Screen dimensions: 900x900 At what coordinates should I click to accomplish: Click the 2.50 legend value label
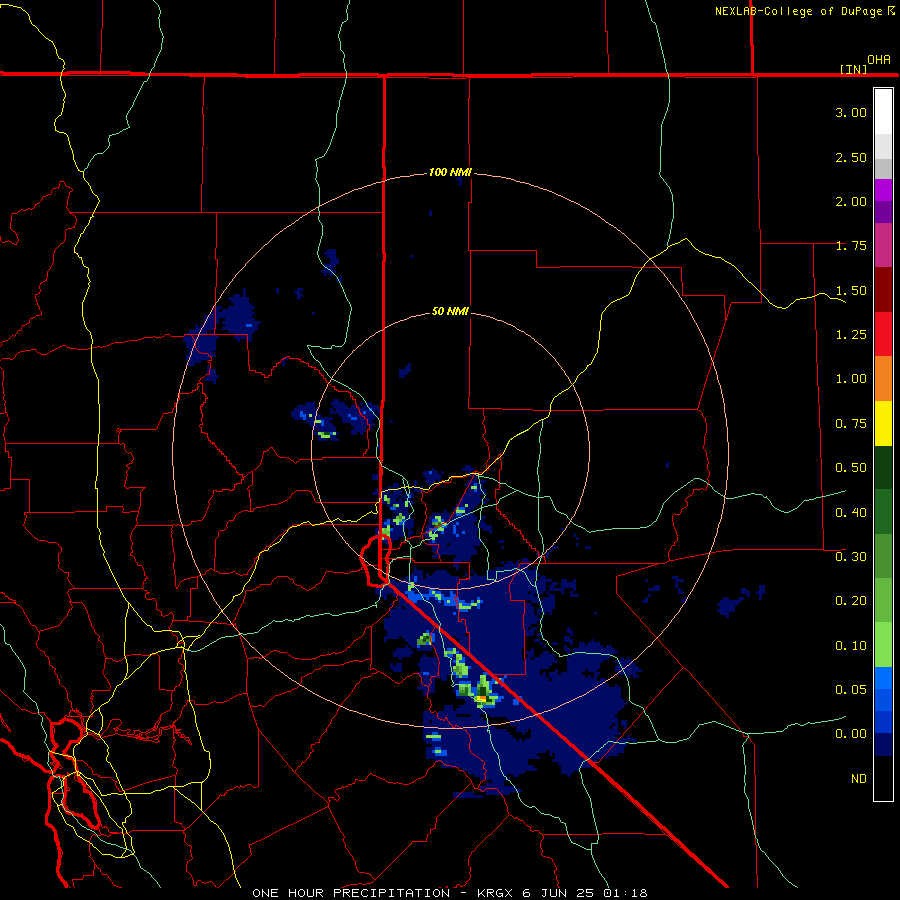[x=851, y=157]
